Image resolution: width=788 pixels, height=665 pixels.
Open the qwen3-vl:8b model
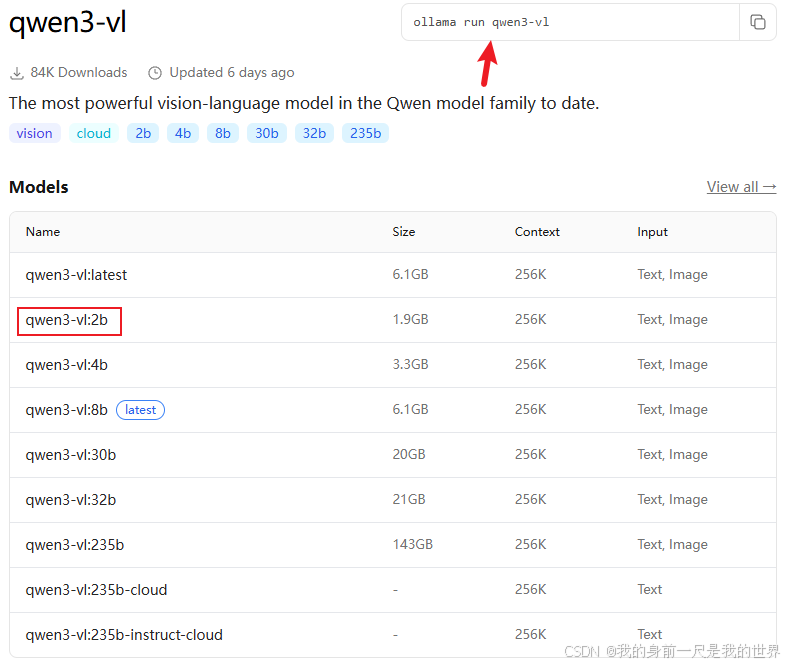point(67,410)
